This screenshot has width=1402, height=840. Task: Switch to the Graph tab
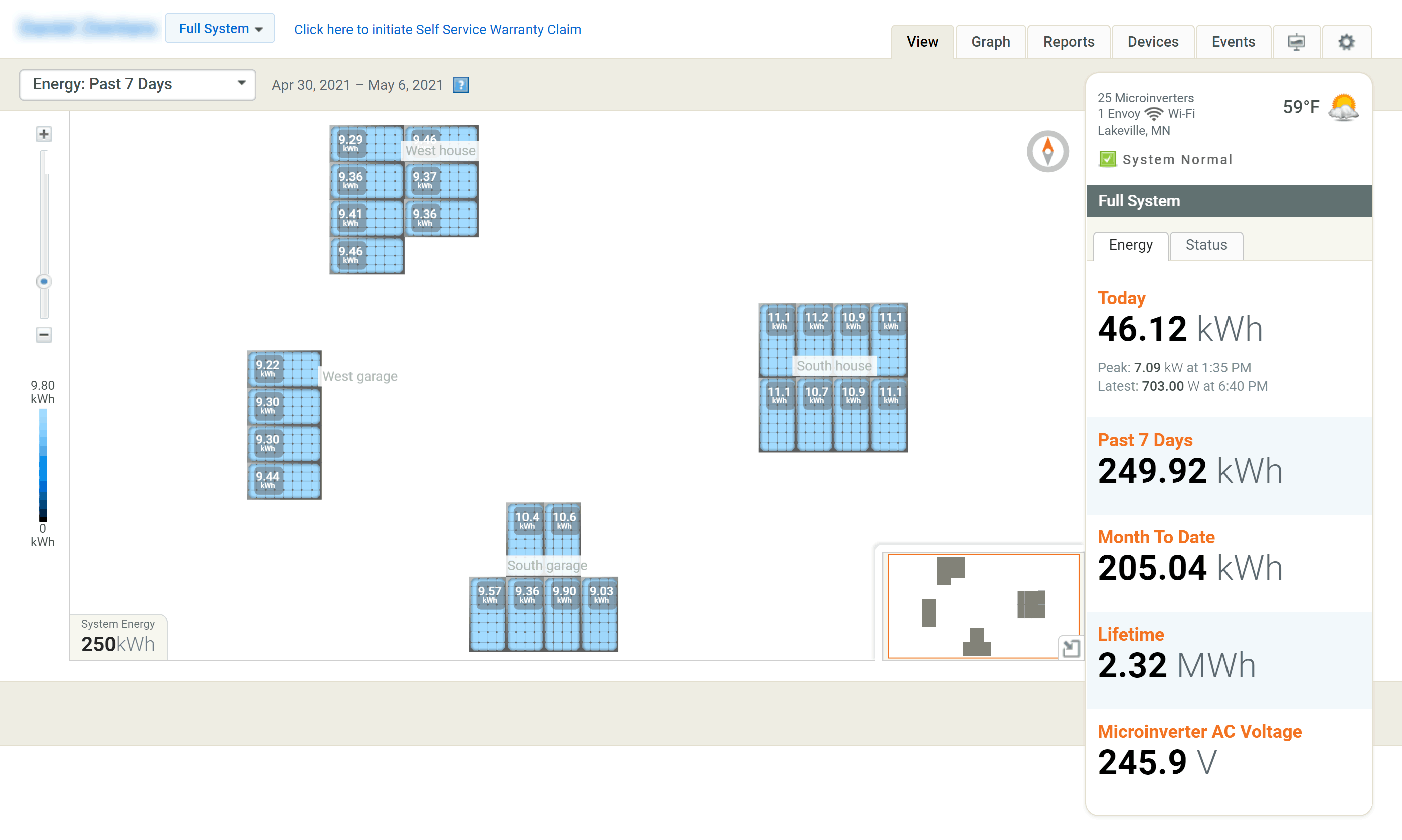pyautogui.click(x=990, y=42)
